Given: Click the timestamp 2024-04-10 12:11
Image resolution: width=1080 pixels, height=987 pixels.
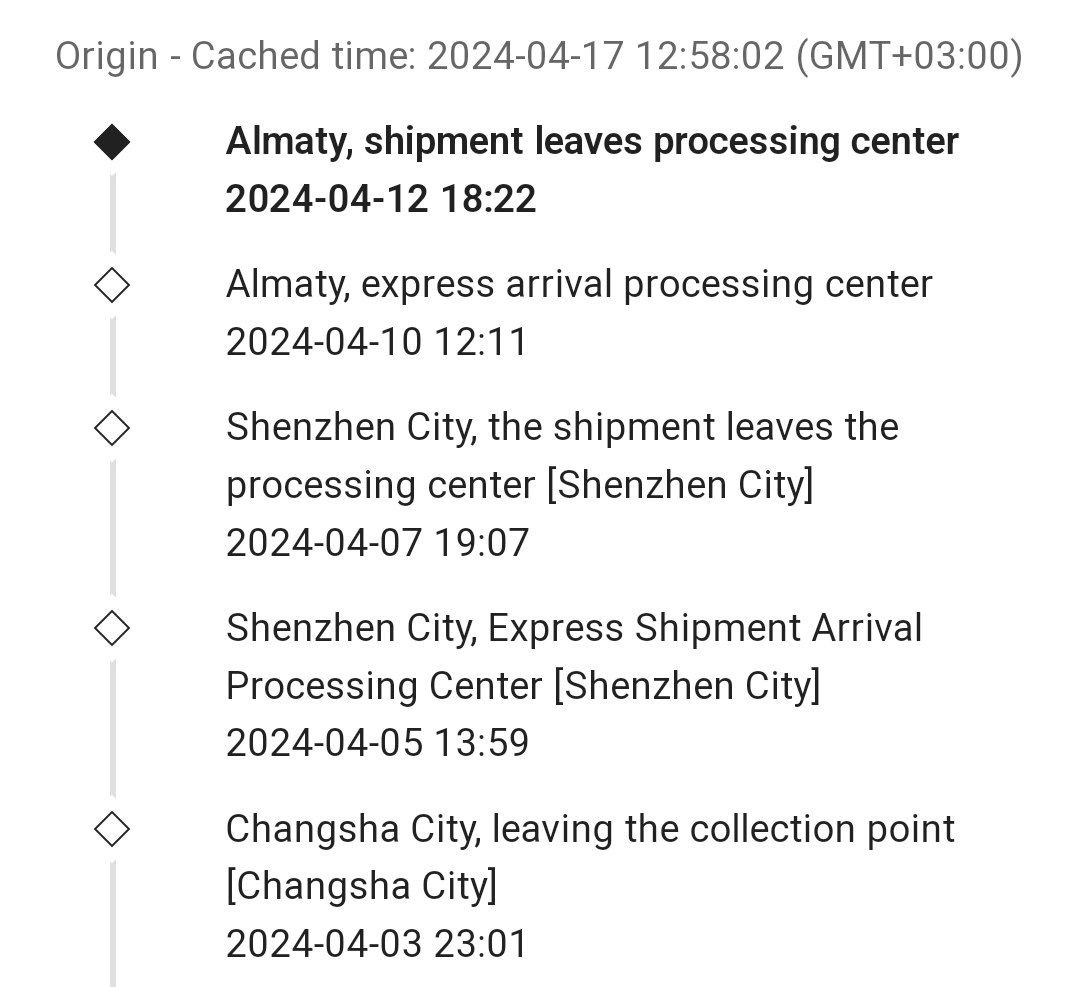Looking at the screenshot, I should coord(376,342).
